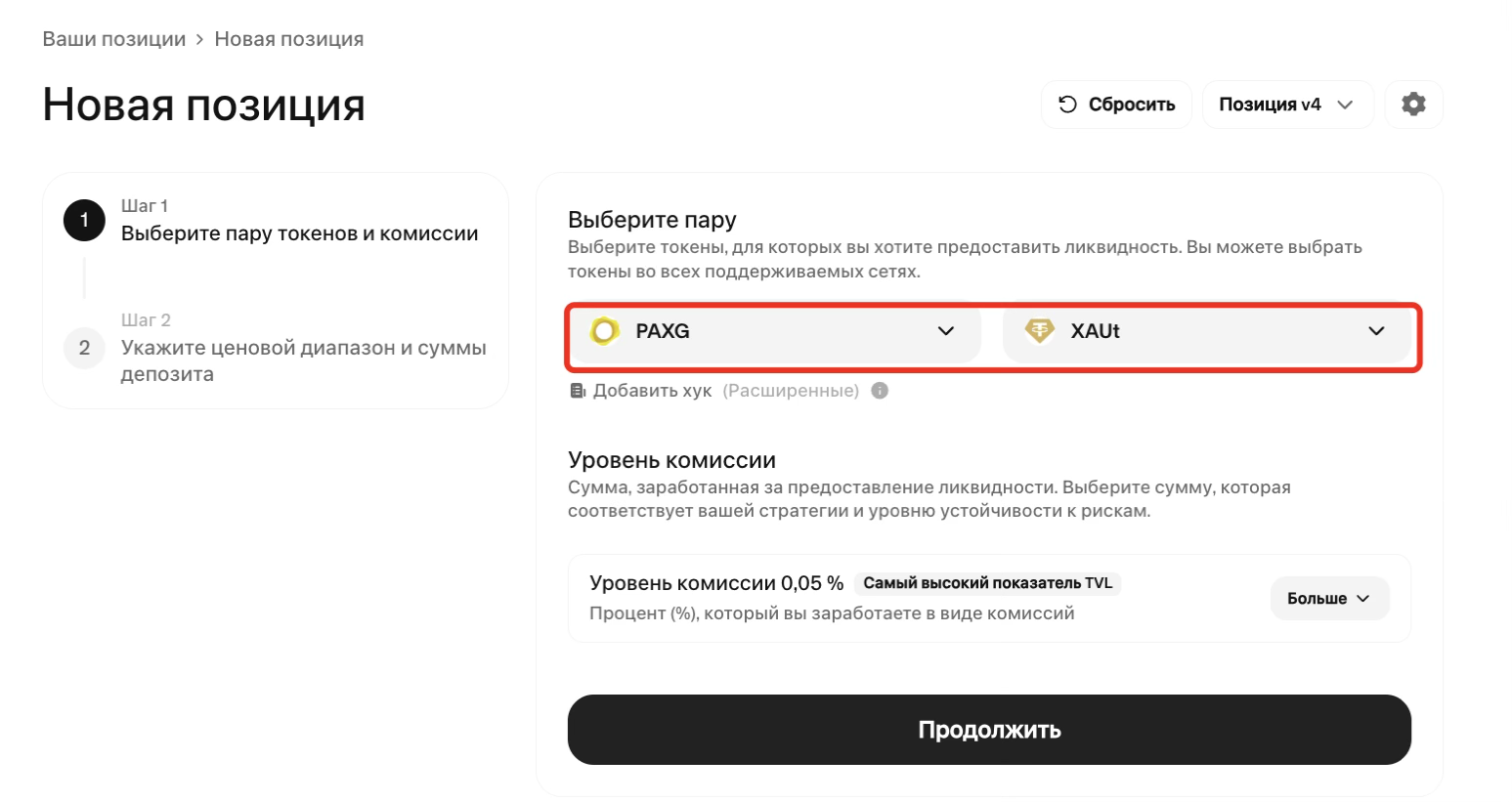Click the XAUt token icon

click(1039, 332)
